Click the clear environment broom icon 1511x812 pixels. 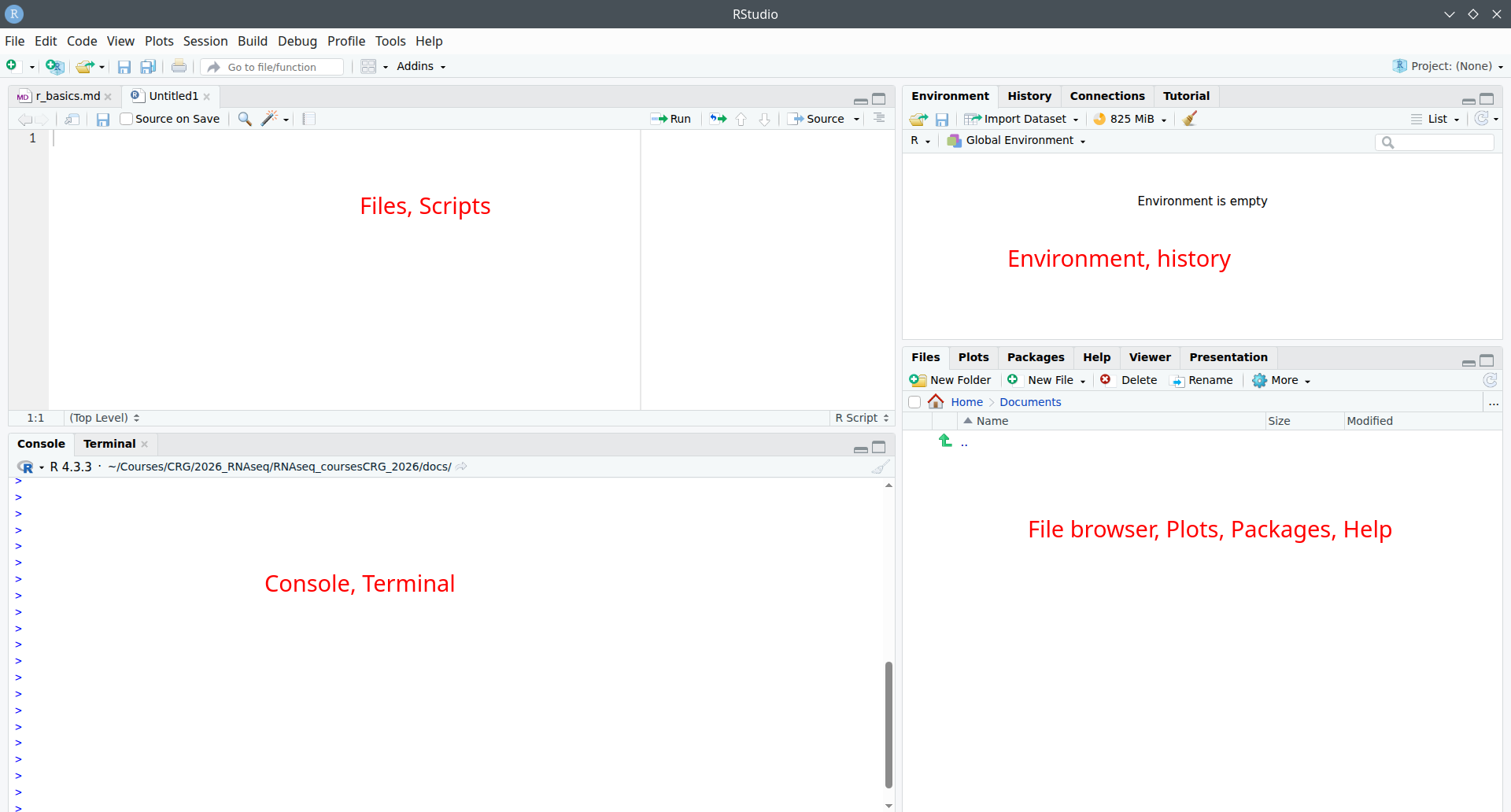click(1190, 119)
